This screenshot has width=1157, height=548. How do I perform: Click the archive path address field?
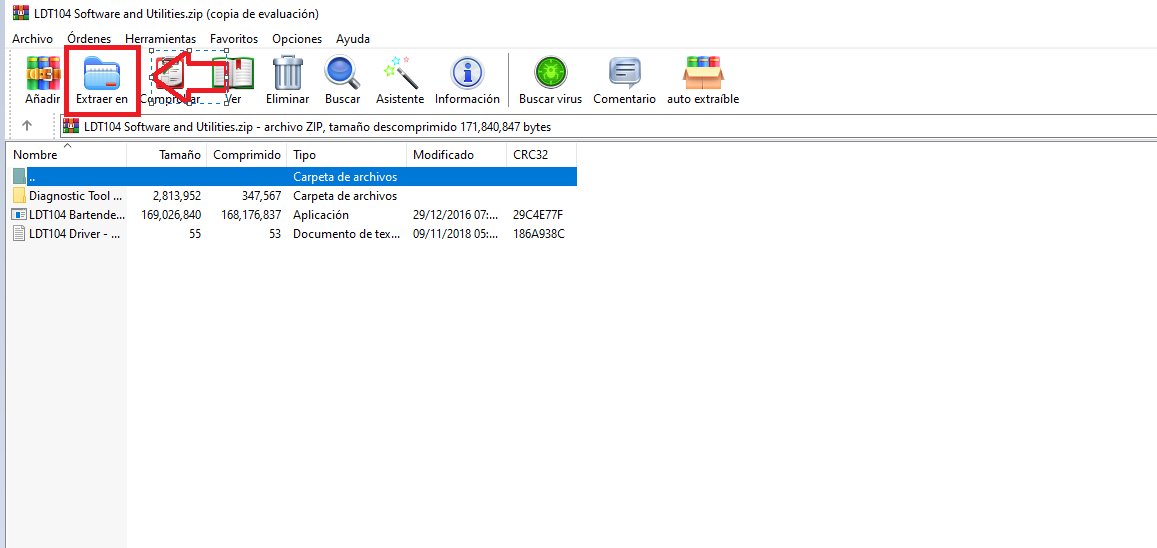click(x=608, y=127)
